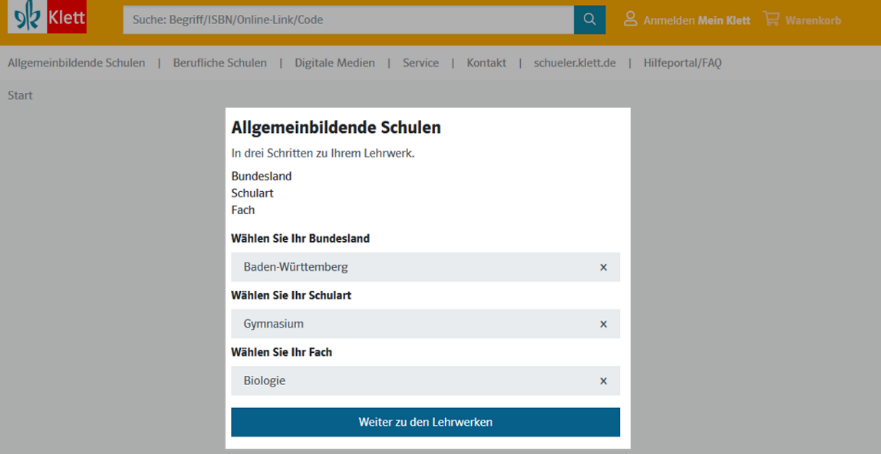Open Allgemeinbildende Schulen menu
This screenshot has width=881, height=454.
tap(76, 63)
